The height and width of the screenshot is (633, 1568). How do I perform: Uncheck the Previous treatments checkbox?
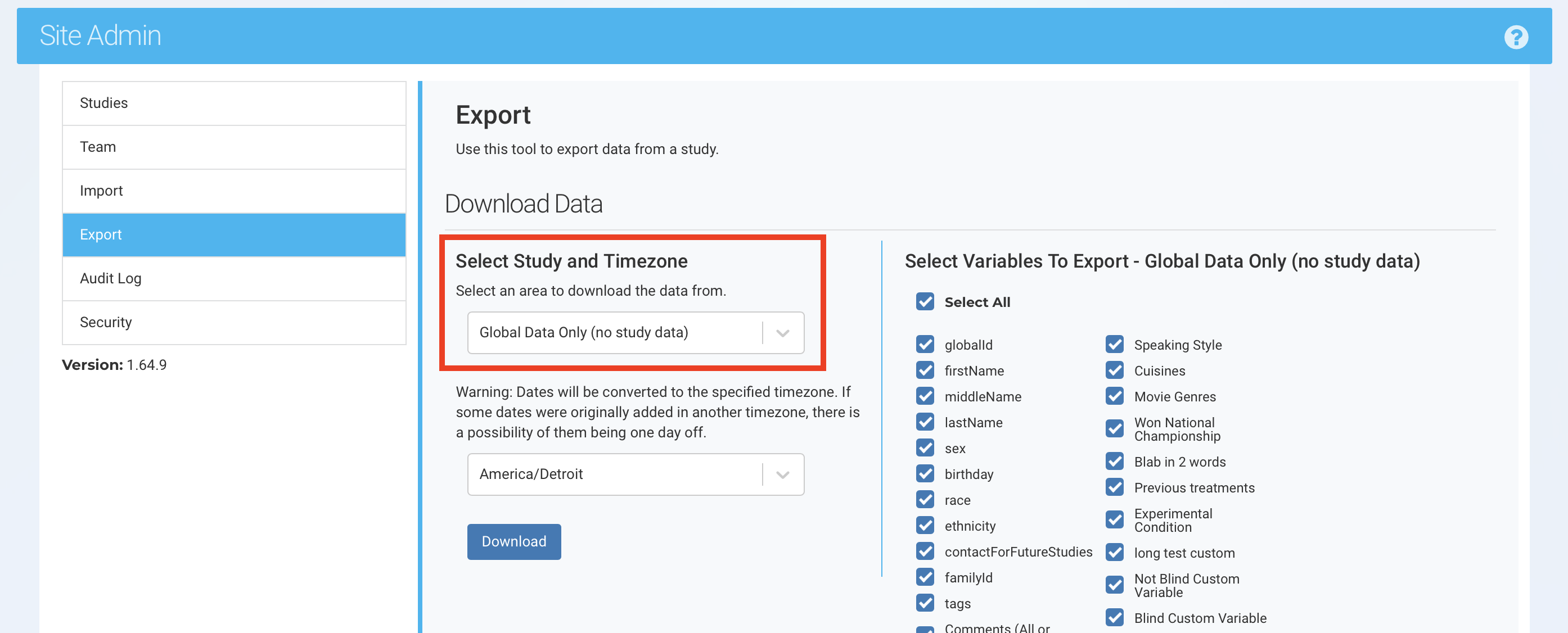1114,487
